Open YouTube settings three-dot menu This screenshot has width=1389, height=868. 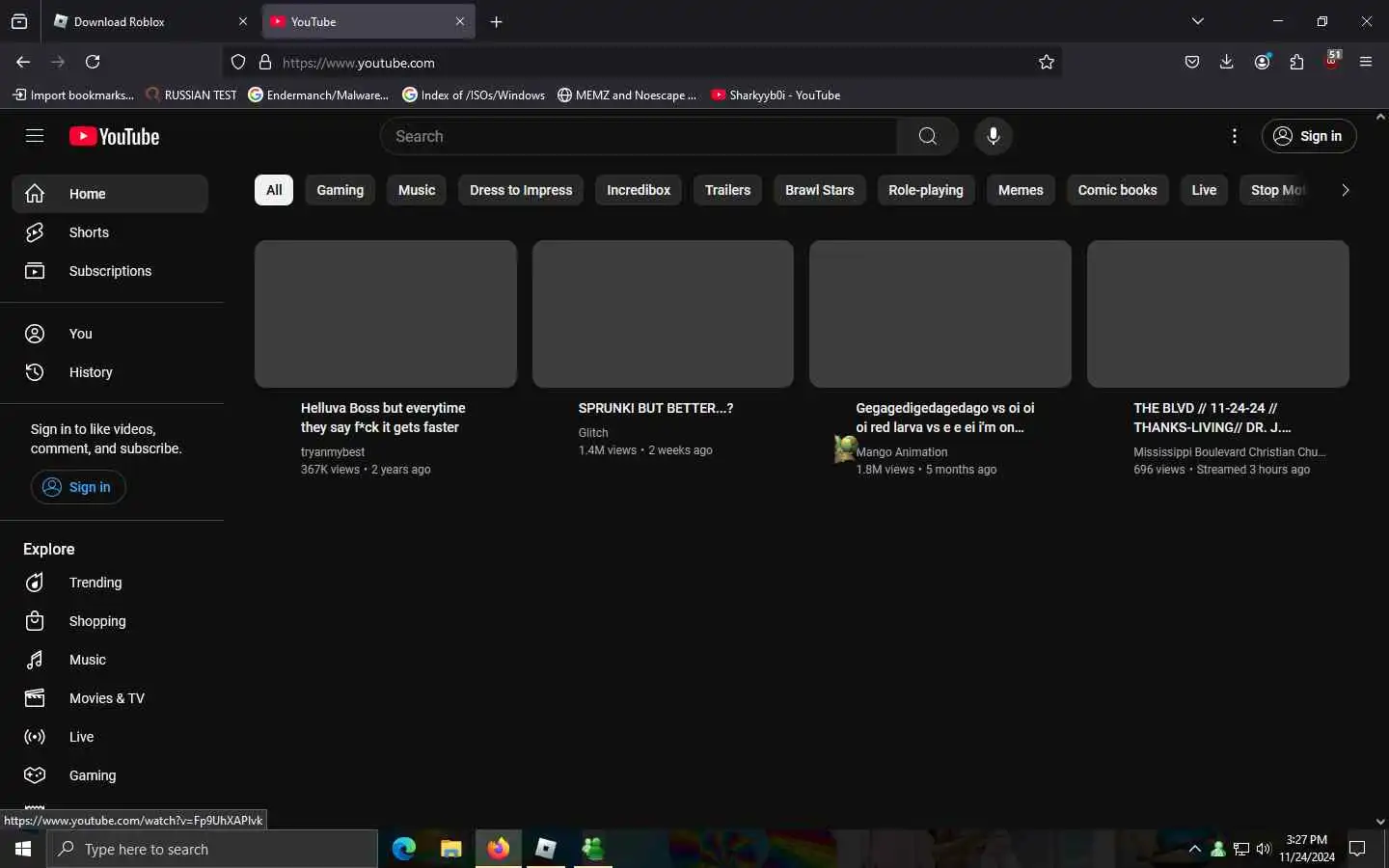coord(1235,136)
